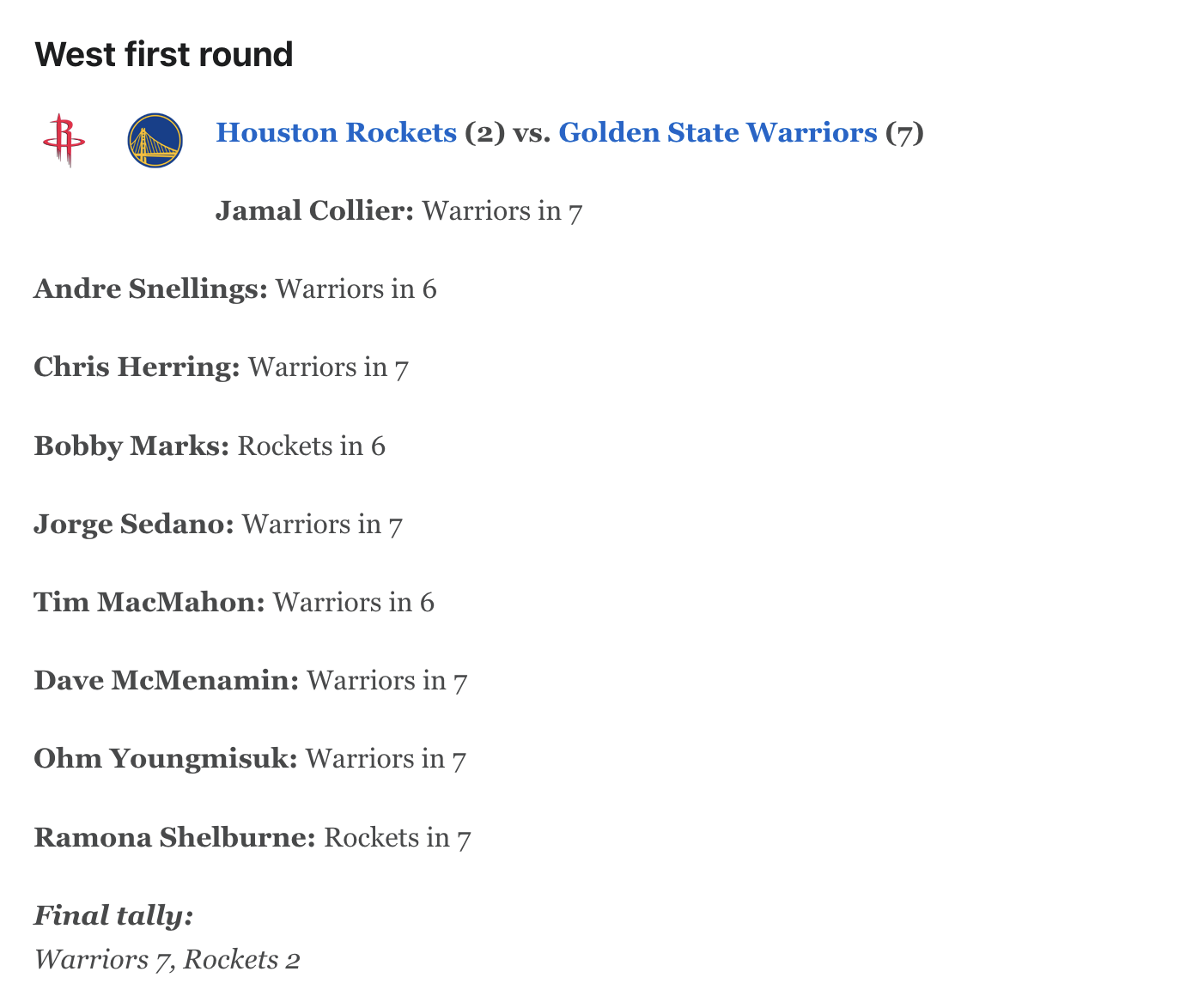Image resolution: width=1180 pixels, height=1008 pixels.
Task: Click the (2) seed next to Rockets
Action: (x=485, y=133)
